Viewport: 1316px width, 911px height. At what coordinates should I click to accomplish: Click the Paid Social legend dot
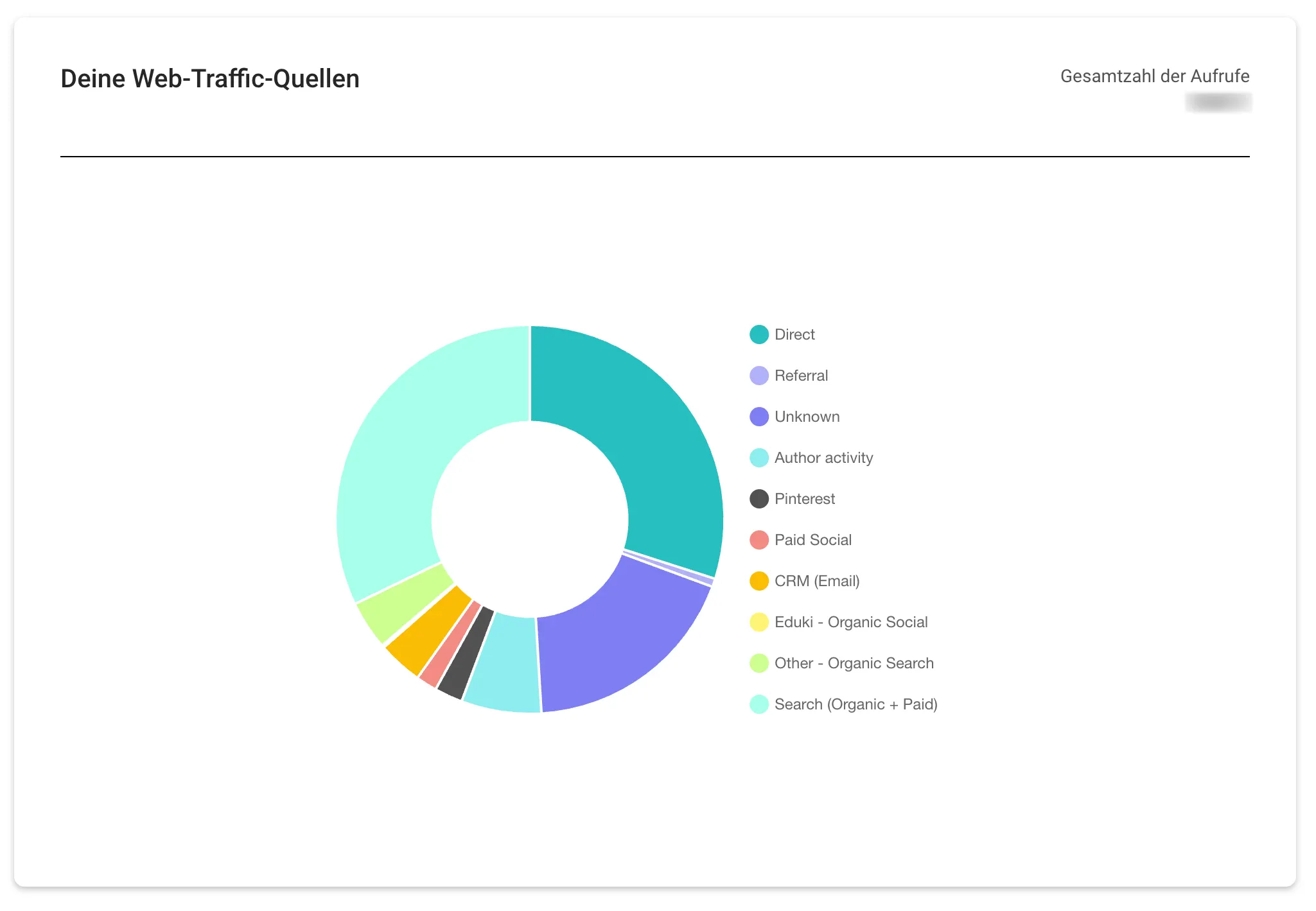(759, 540)
